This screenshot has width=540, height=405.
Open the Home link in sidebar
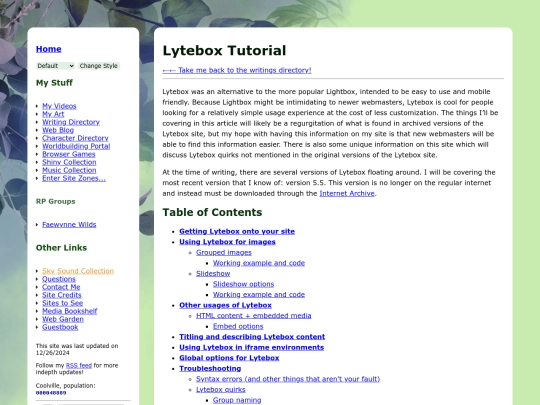(49, 49)
